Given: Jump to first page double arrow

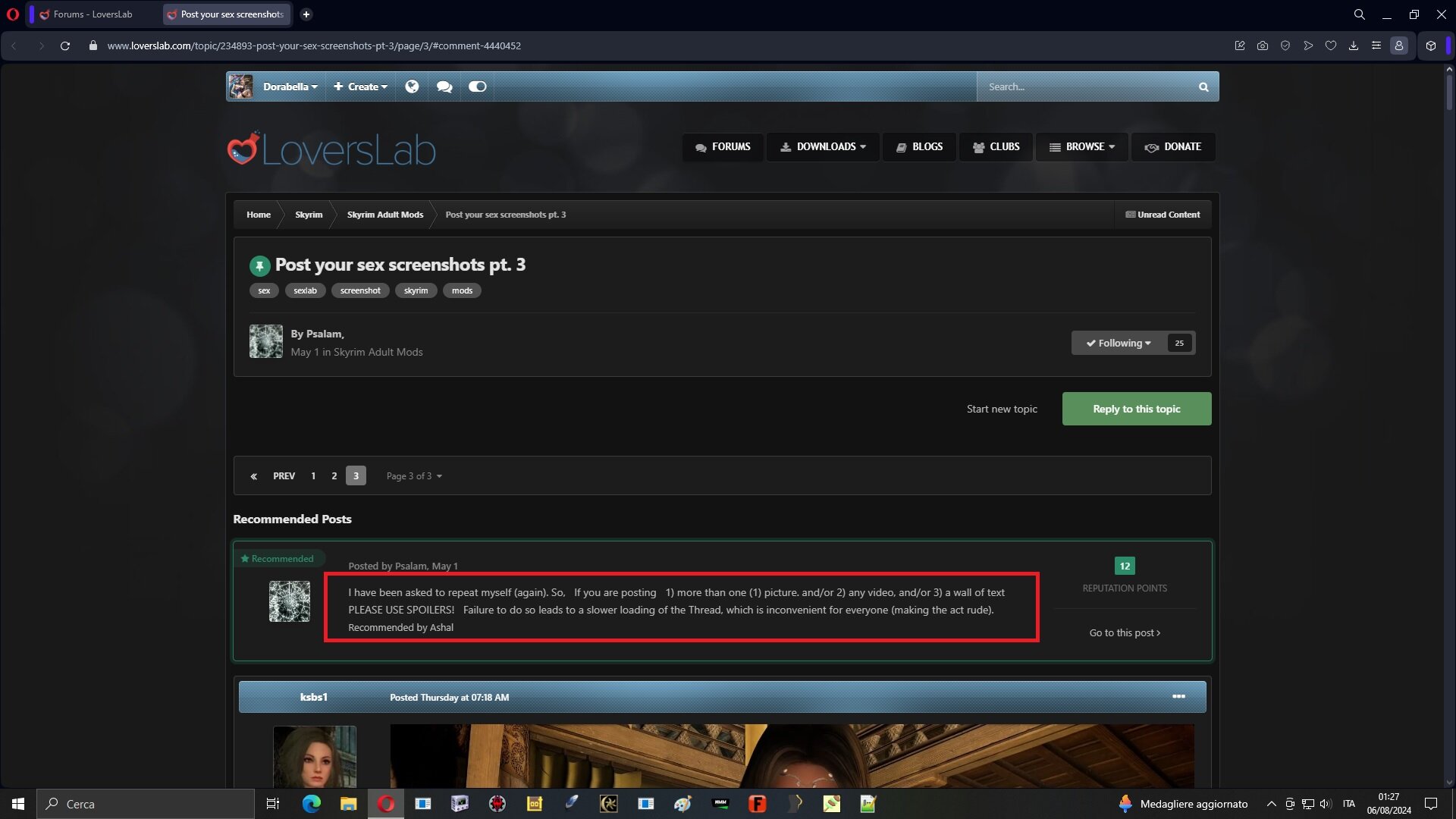Looking at the screenshot, I should point(254,476).
